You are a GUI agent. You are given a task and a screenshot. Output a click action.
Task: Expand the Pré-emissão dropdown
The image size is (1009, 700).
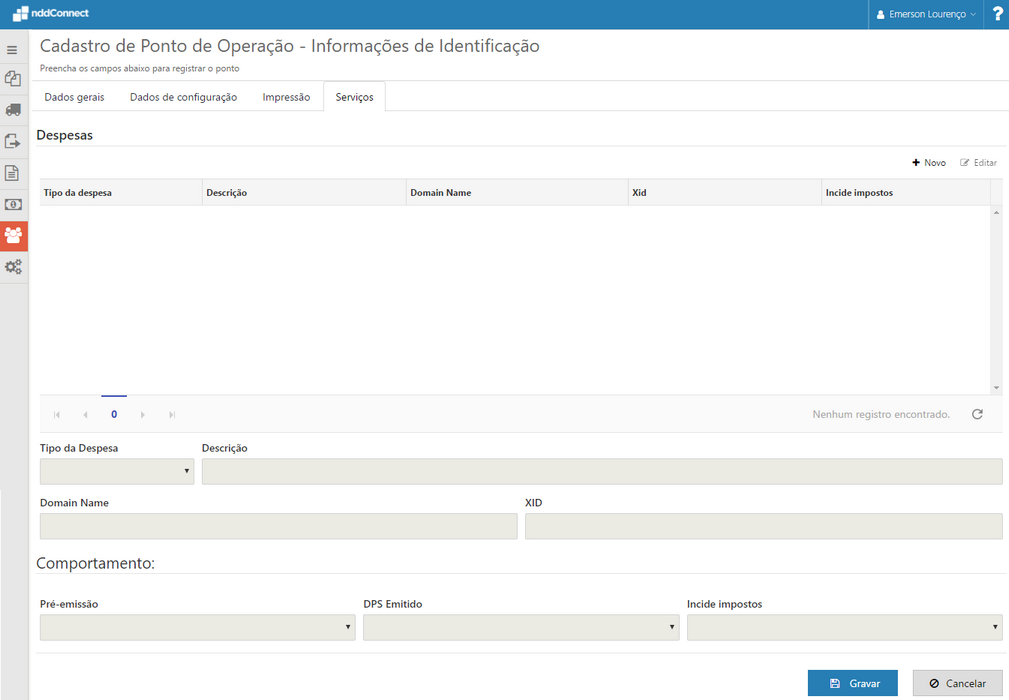pos(197,627)
